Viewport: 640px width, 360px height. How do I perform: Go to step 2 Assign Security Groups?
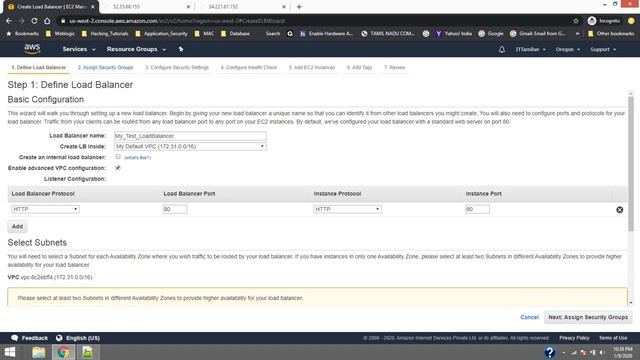[105, 67]
